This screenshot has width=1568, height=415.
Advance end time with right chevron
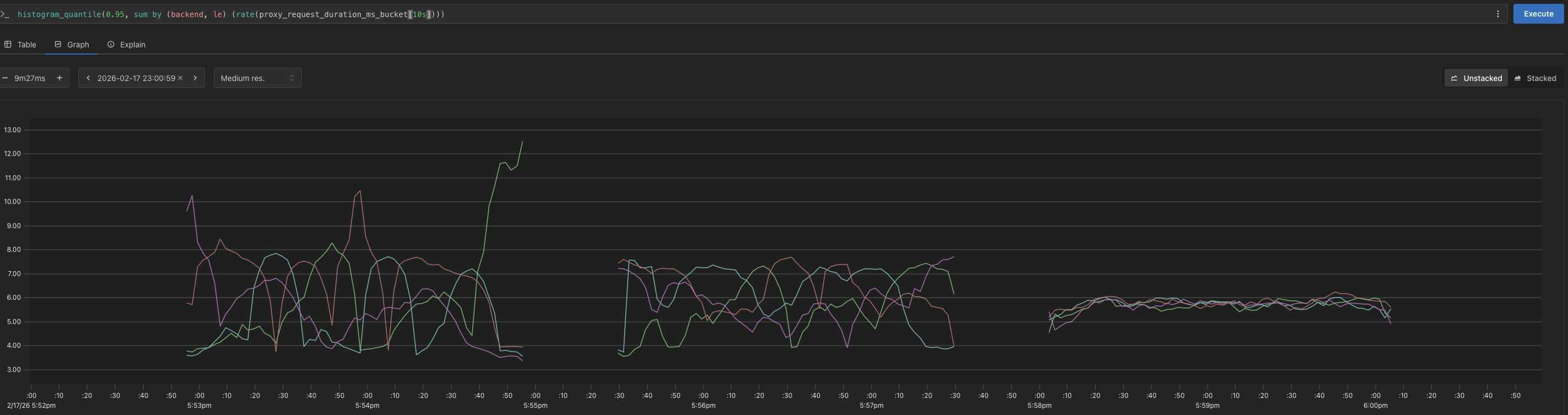click(195, 78)
